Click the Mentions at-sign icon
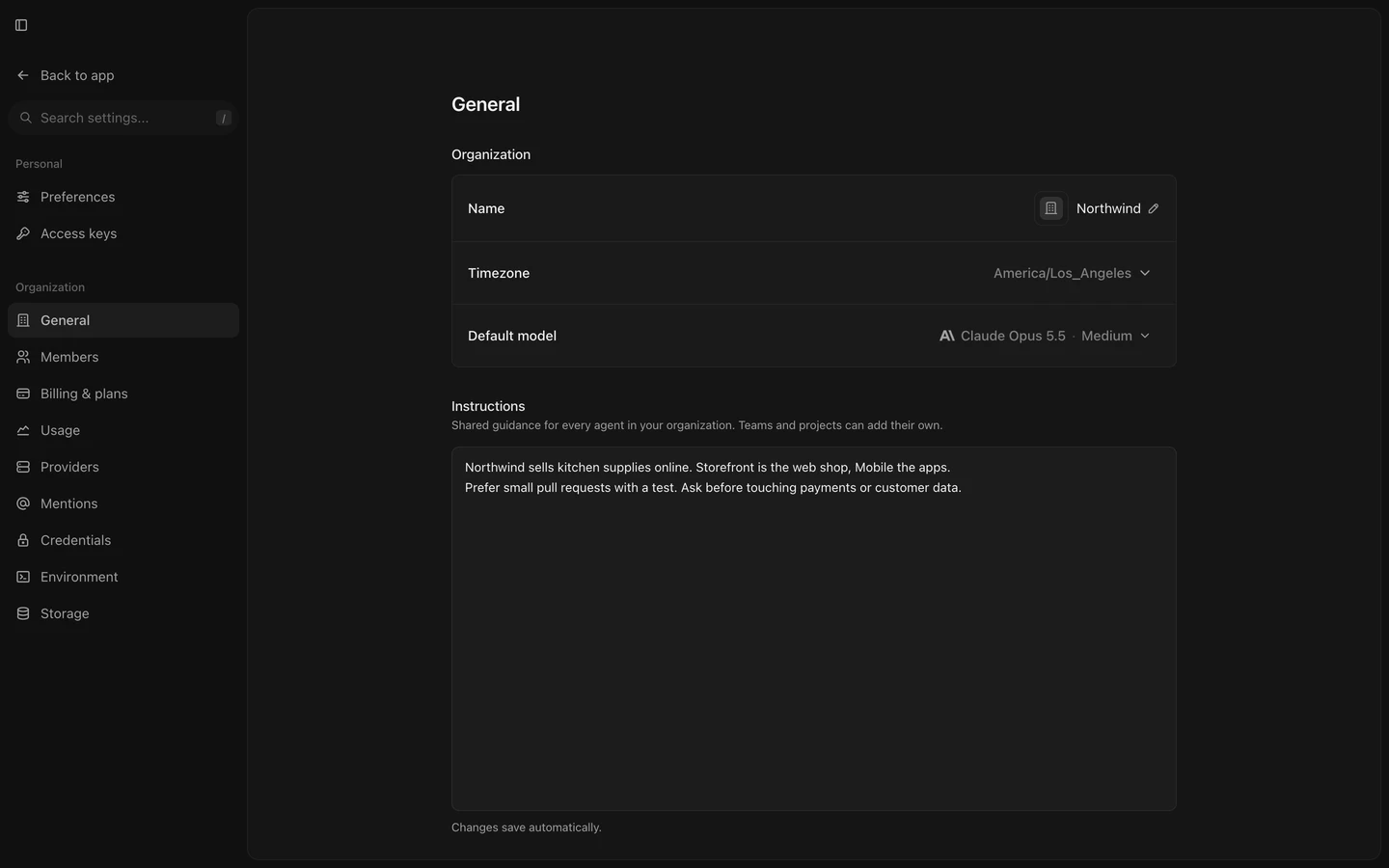Screen dimensions: 1389x868 pos(23,503)
